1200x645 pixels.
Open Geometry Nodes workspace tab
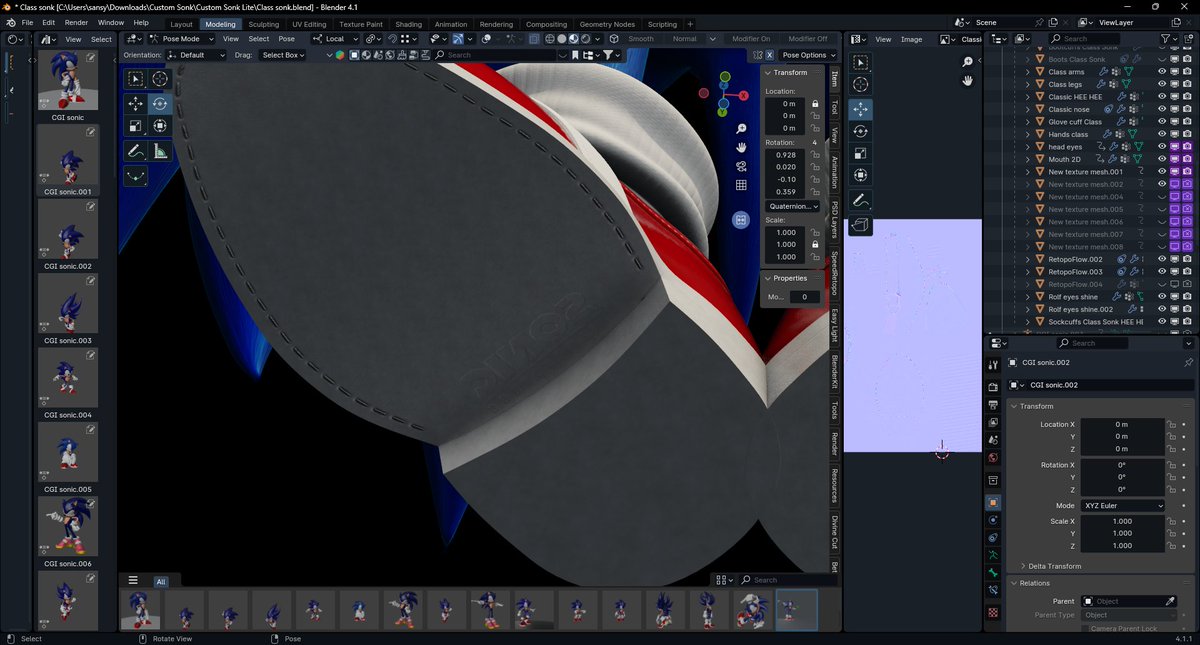click(x=607, y=24)
